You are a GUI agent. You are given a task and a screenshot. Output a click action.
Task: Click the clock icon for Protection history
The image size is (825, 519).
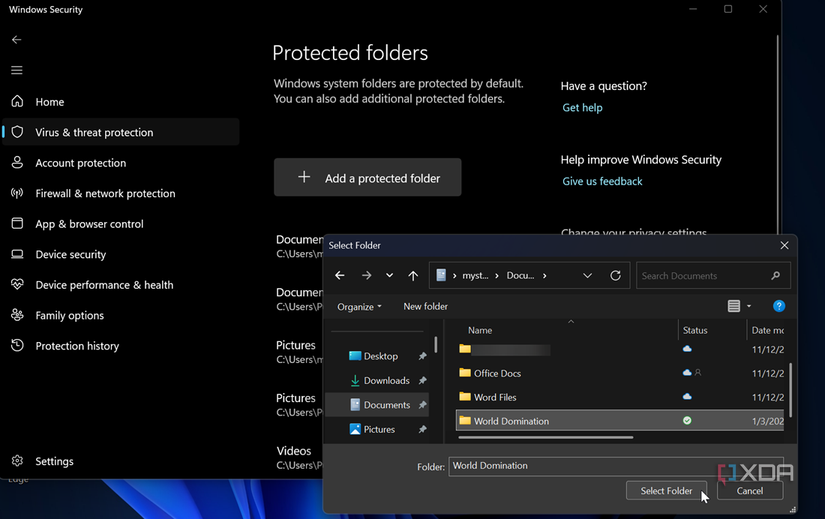click(x=17, y=345)
